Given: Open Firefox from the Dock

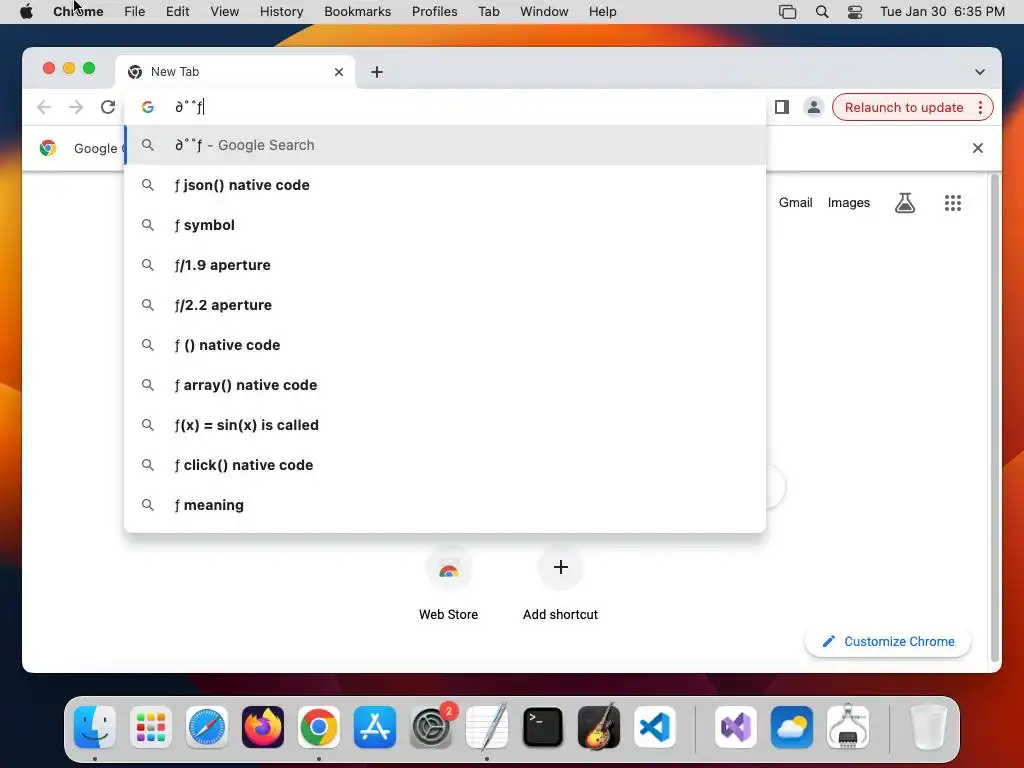Looking at the screenshot, I should click(x=263, y=727).
